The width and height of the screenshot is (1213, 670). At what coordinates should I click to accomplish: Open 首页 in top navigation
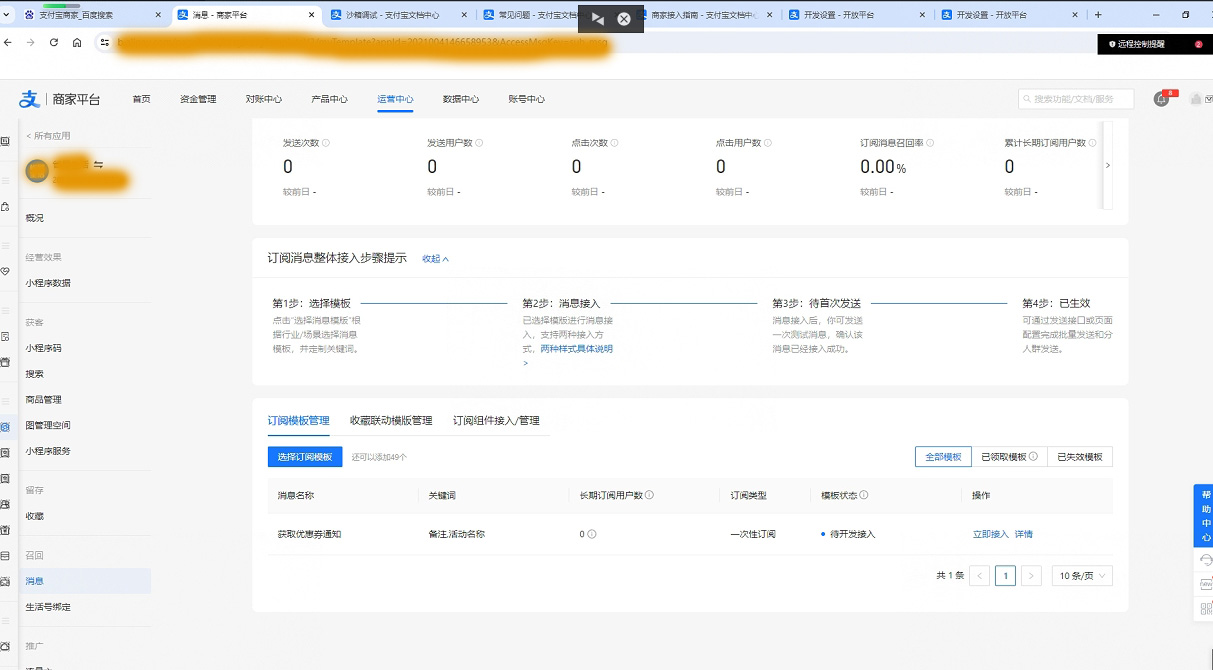point(141,99)
